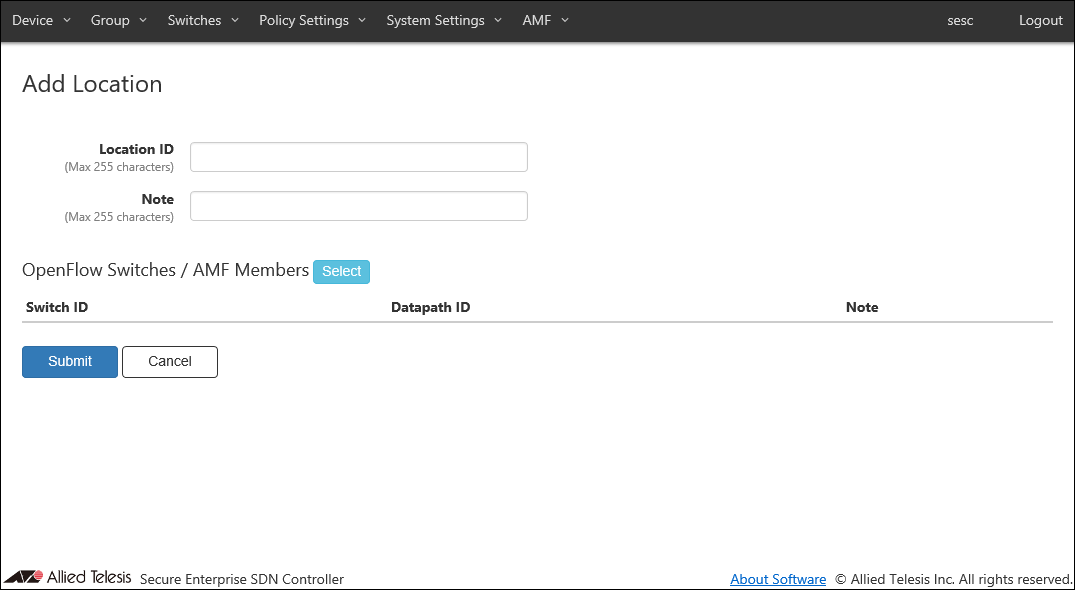Open the About Software link

778,579
